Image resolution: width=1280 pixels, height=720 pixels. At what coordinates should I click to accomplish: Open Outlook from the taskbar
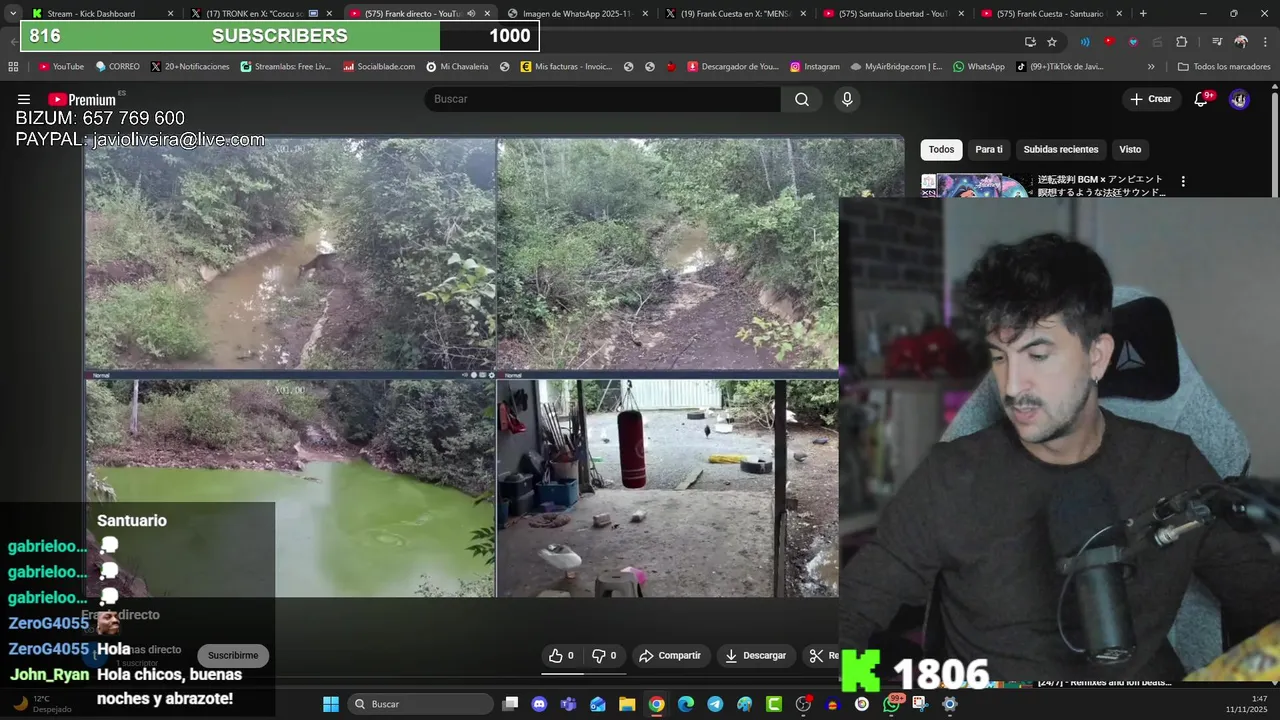[x=598, y=704]
